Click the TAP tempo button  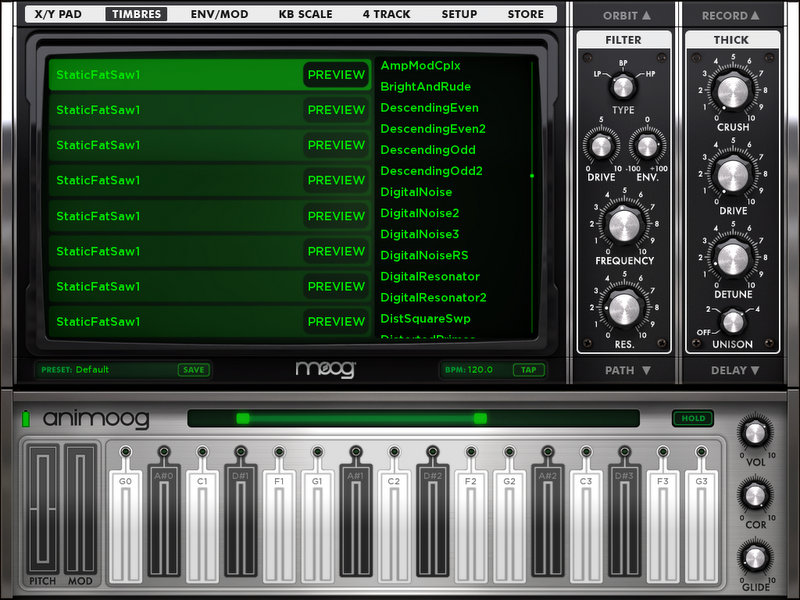pyautogui.click(x=529, y=370)
